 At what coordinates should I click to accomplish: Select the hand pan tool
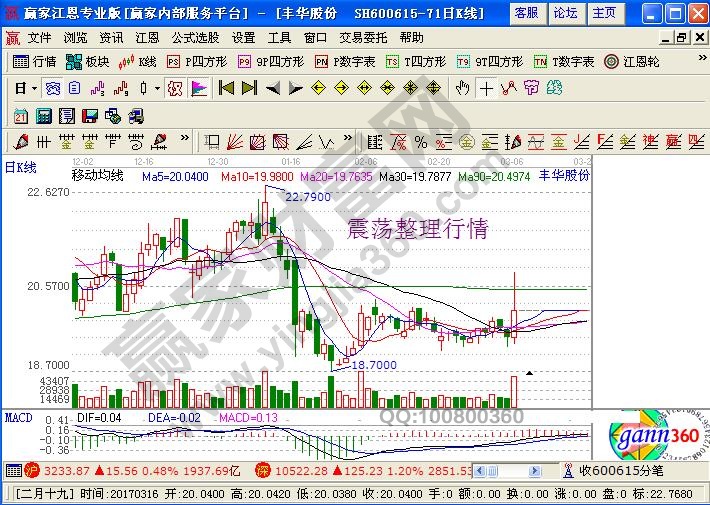462,88
